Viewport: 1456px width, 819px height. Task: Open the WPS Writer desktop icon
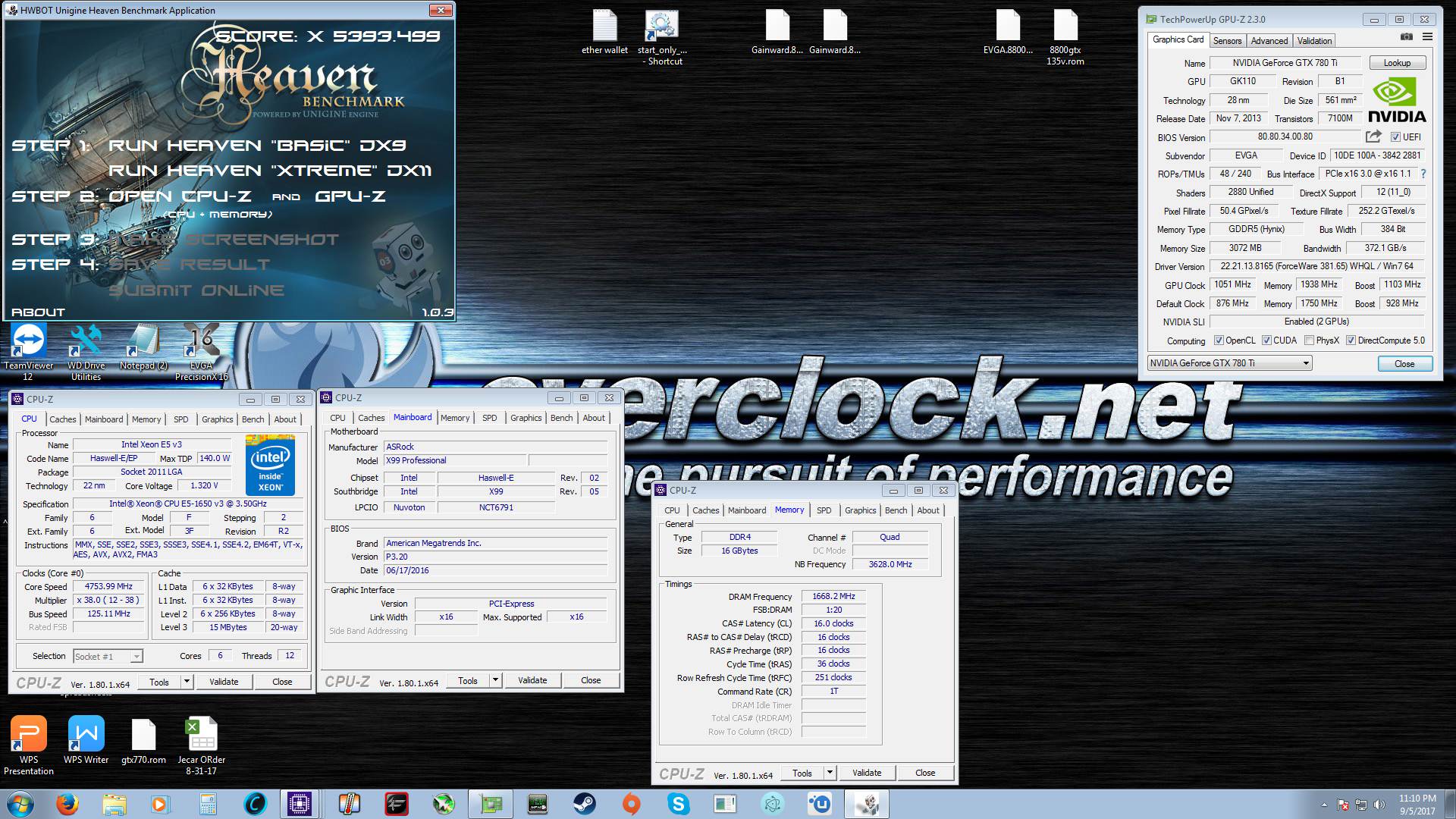(x=86, y=740)
